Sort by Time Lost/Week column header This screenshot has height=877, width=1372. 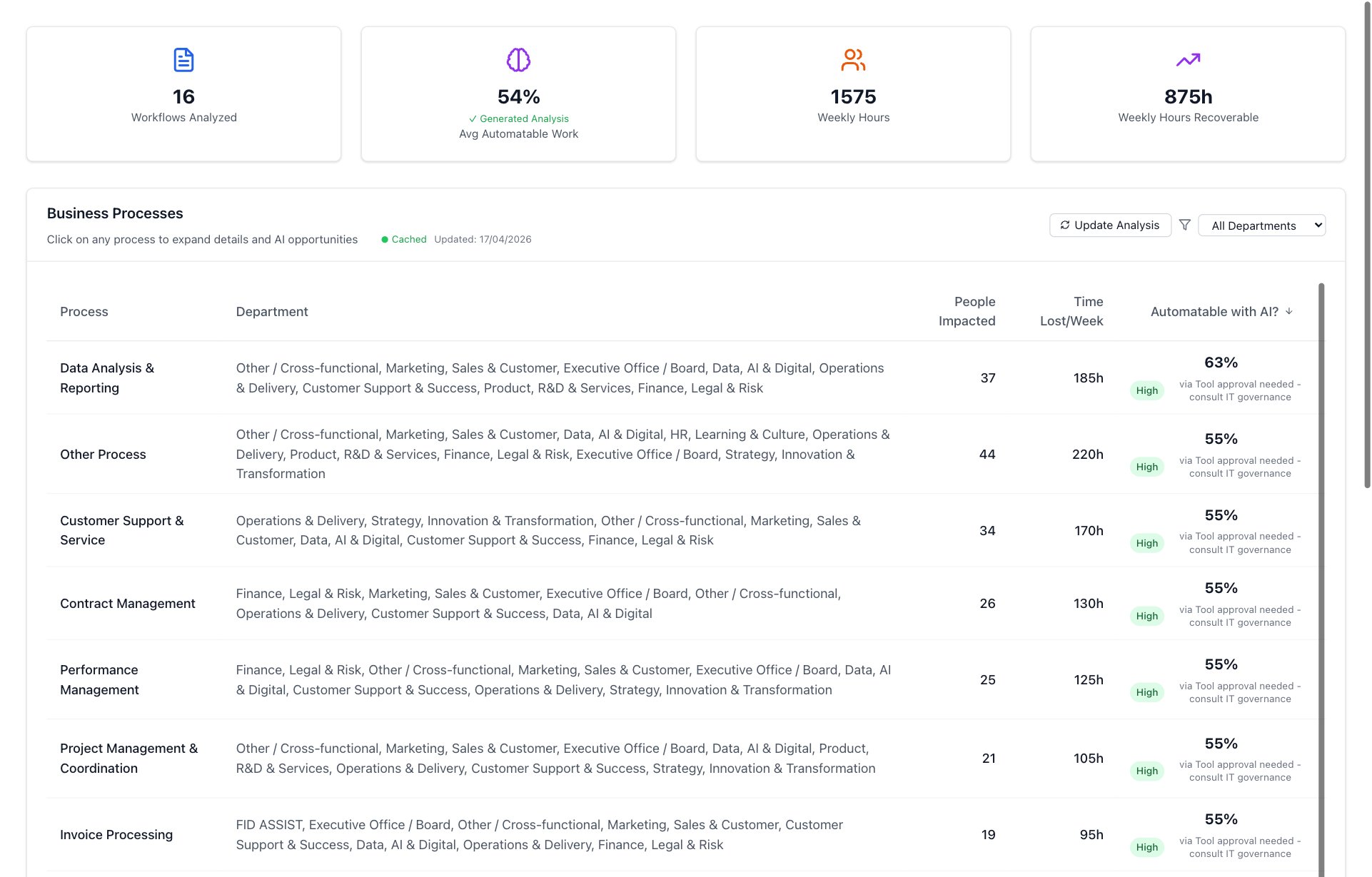tap(1071, 311)
